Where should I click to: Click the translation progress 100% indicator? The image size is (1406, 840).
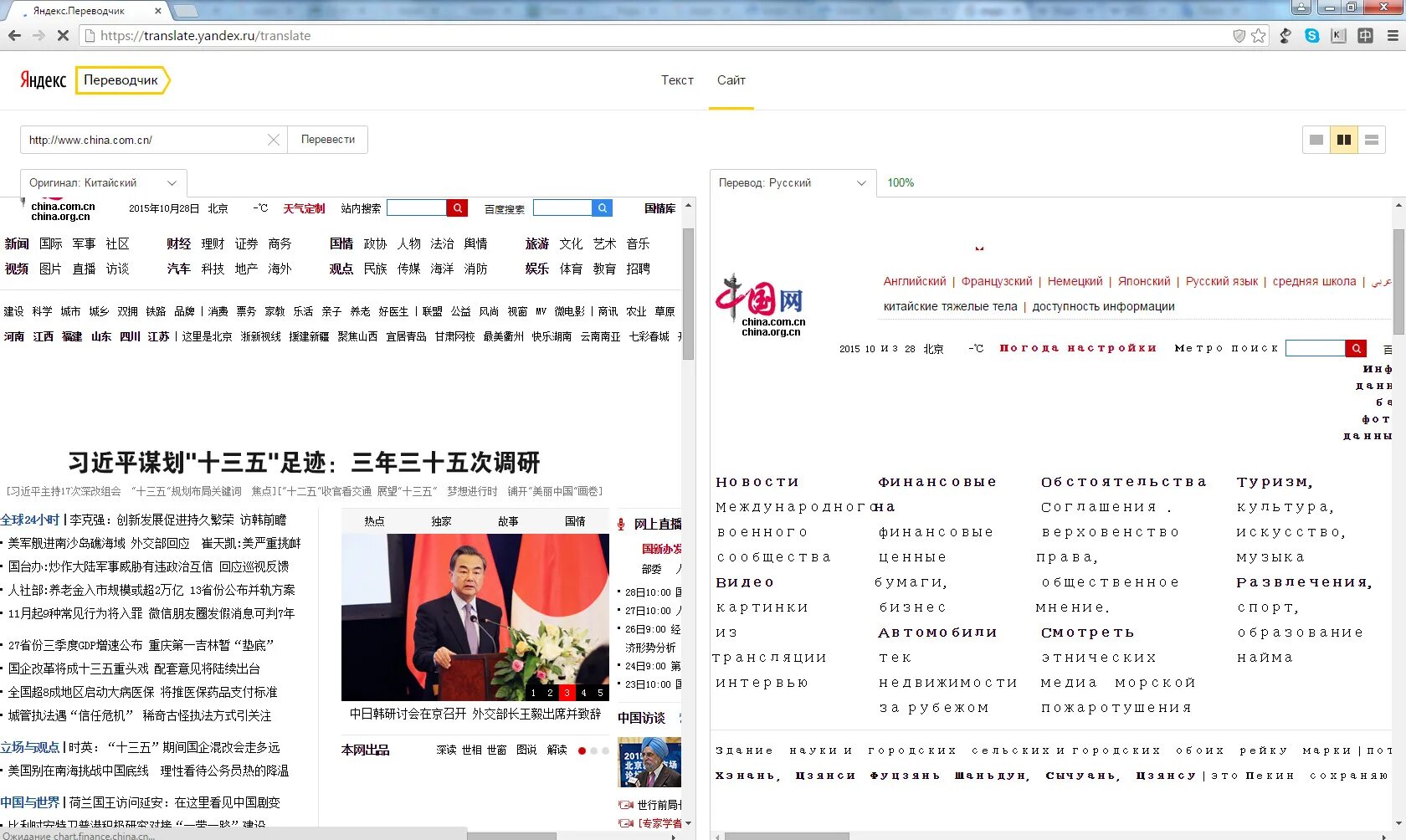901,182
